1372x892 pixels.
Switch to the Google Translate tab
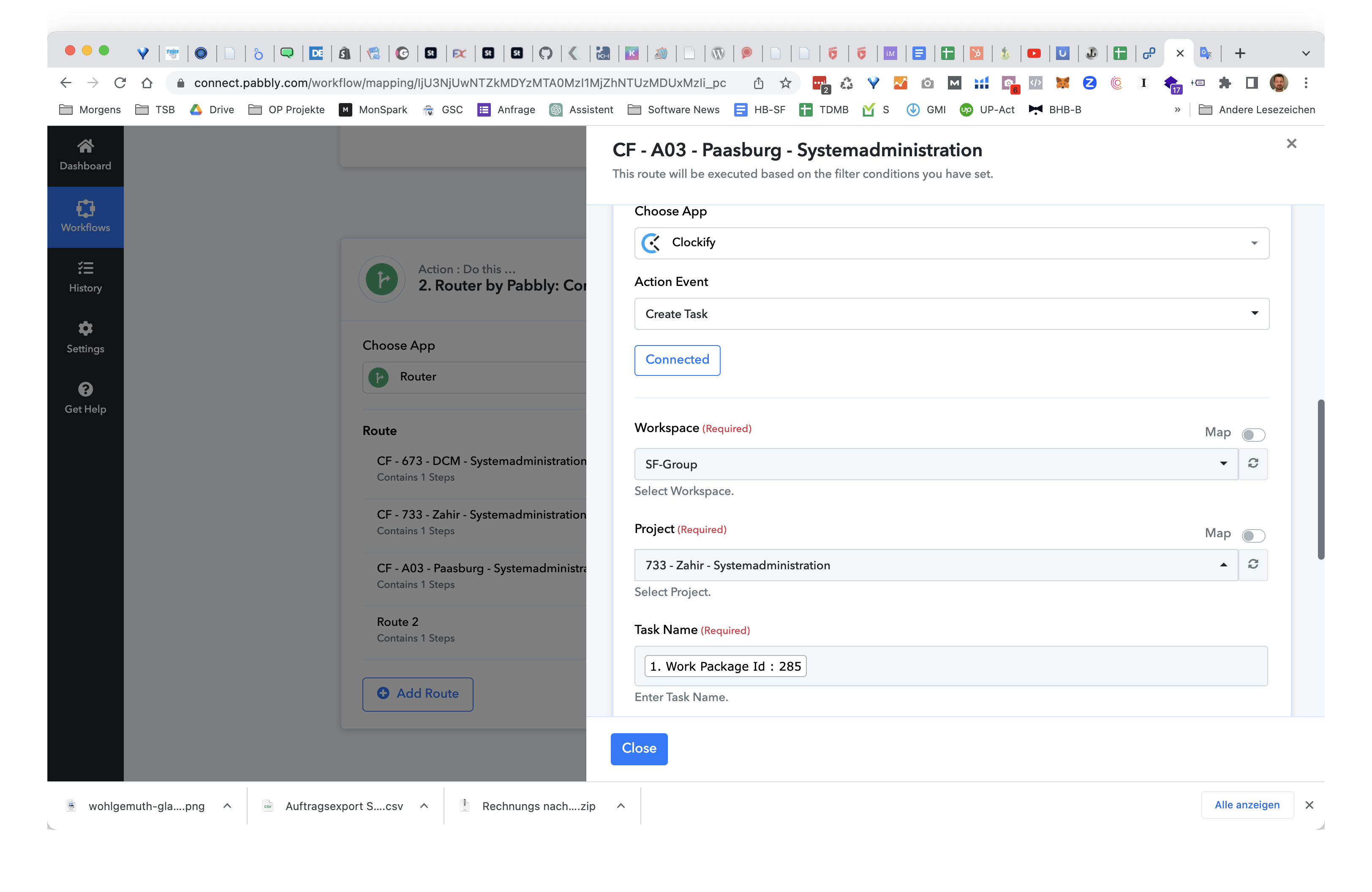click(x=1206, y=54)
